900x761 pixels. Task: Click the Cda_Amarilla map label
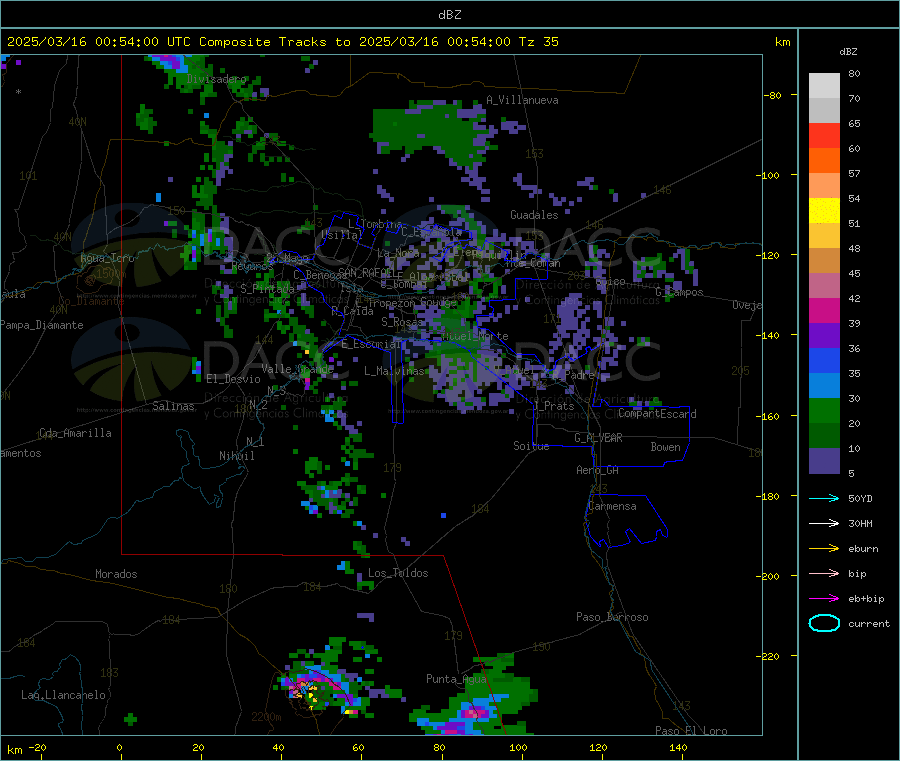tap(75, 433)
